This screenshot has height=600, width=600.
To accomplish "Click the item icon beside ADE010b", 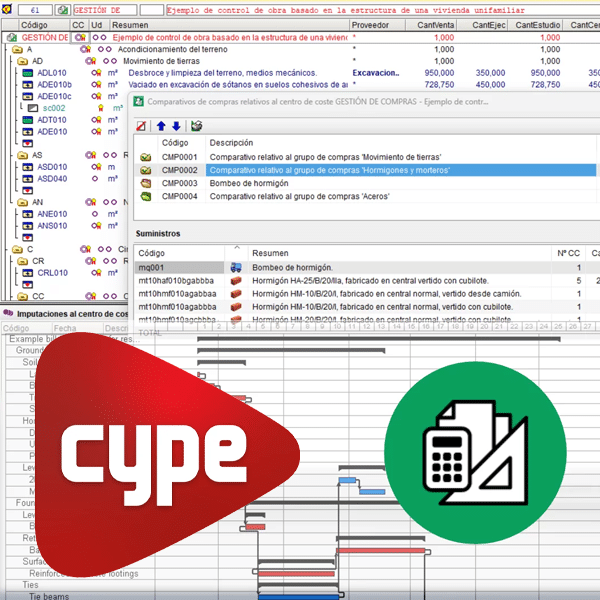I will [28, 85].
